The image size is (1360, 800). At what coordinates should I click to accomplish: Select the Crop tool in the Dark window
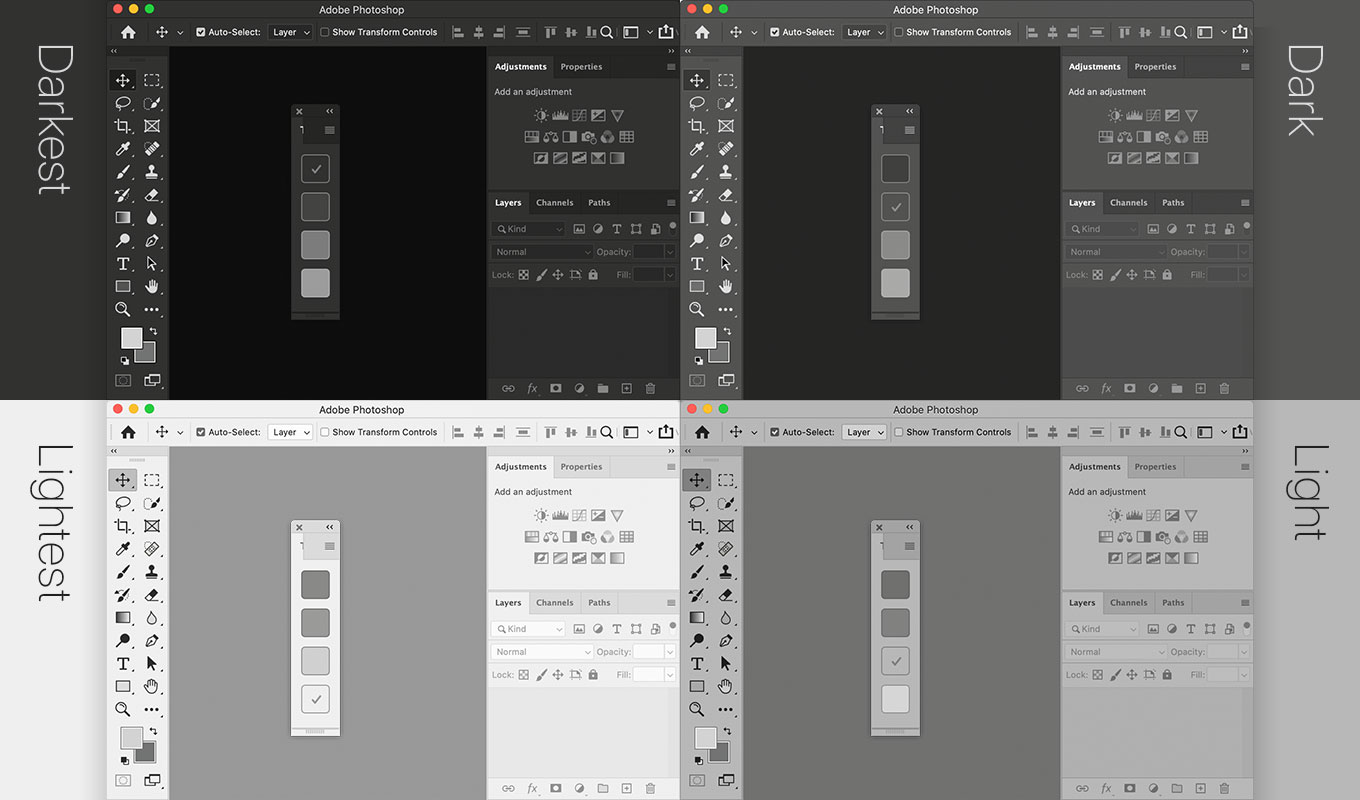697,126
